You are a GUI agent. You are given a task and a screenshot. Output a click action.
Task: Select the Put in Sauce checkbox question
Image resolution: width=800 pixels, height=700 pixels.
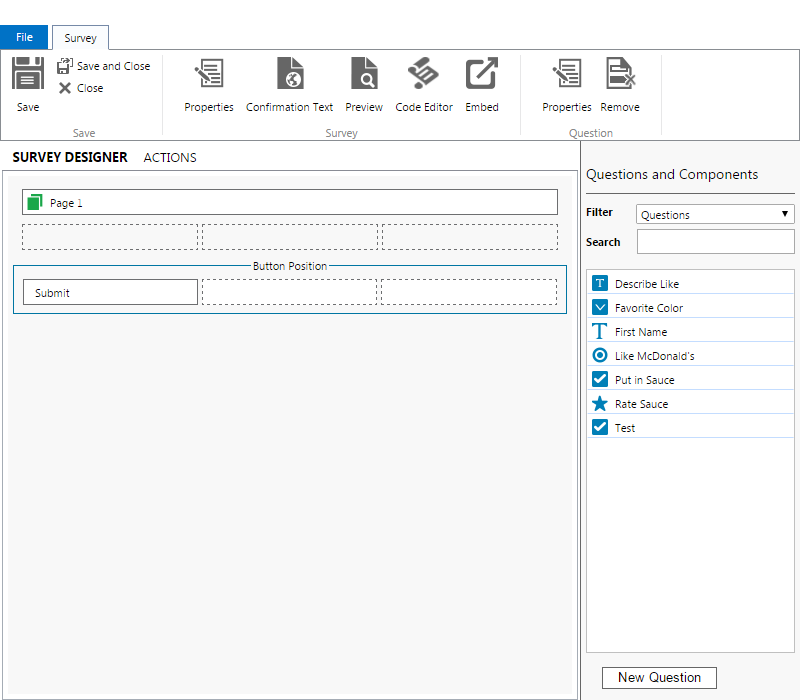point(644,380)
